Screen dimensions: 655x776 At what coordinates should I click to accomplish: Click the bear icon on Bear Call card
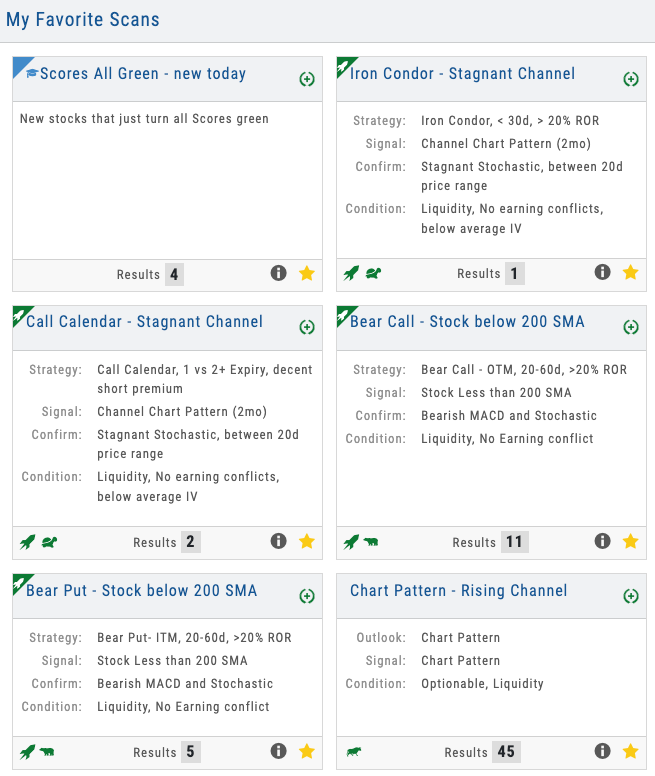371,542
